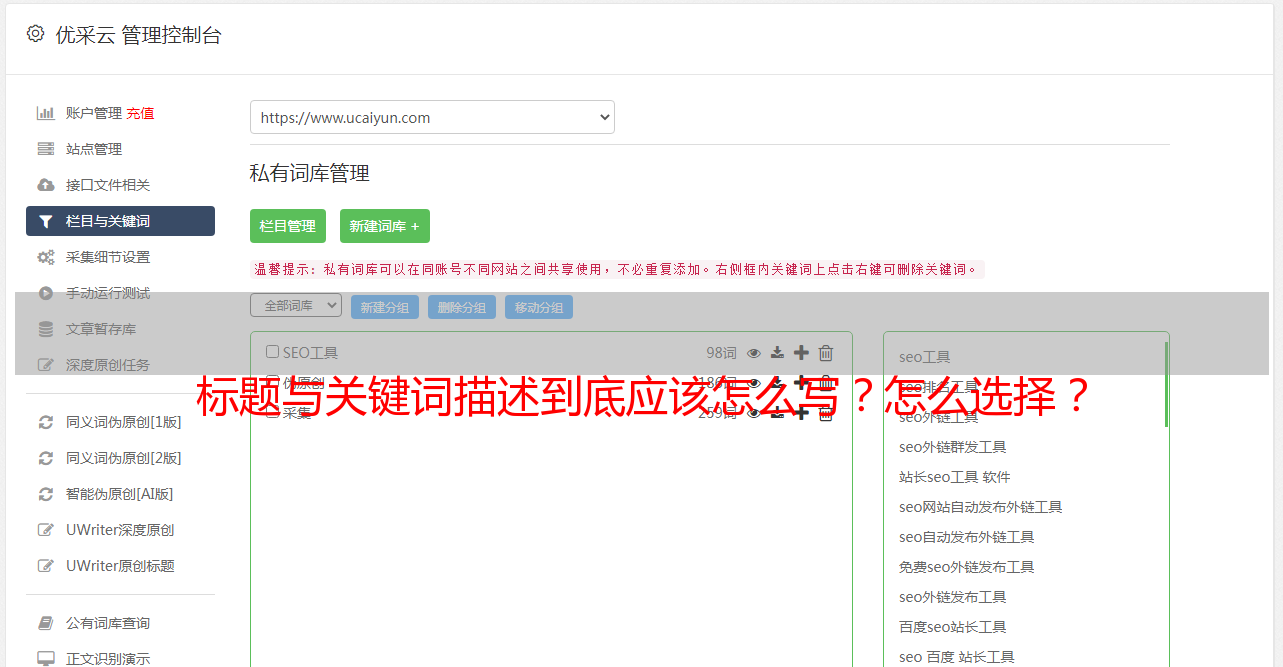Select keyword "seo网站自动发布外链工具"
1283x667 pixels.
tap(981, 507)
